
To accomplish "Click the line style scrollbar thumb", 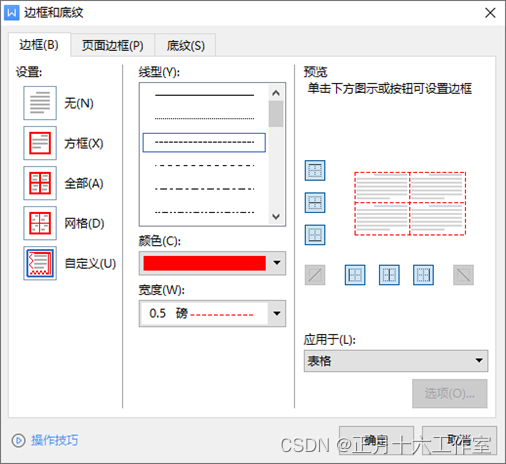I will (x=276, y=114).
